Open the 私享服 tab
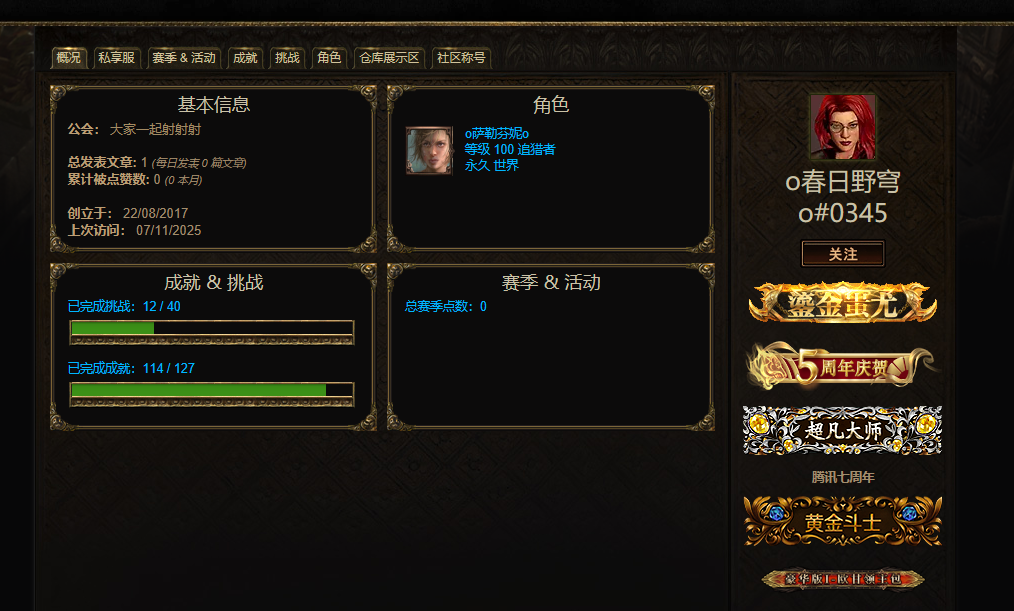Screen dimensions: 1014x611 [x=116, y=58]
